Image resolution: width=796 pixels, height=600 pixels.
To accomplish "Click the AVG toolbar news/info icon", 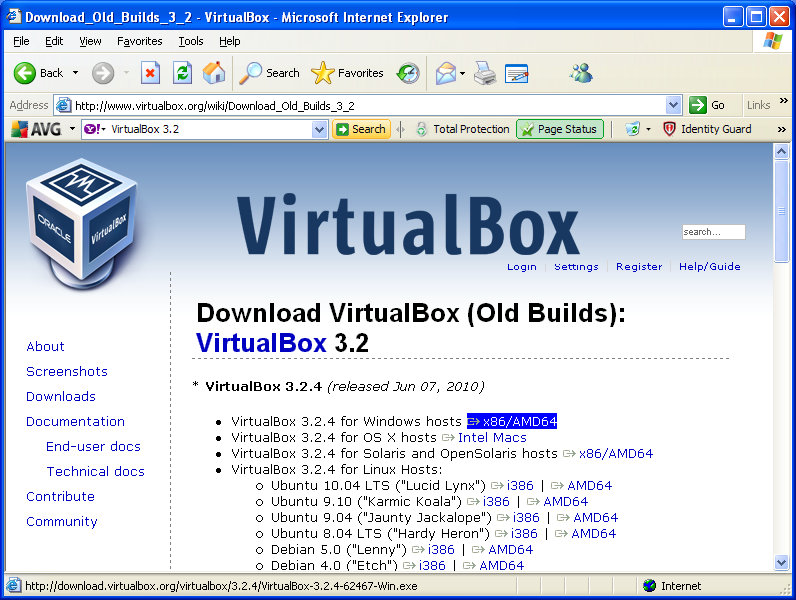I will 633,129.
